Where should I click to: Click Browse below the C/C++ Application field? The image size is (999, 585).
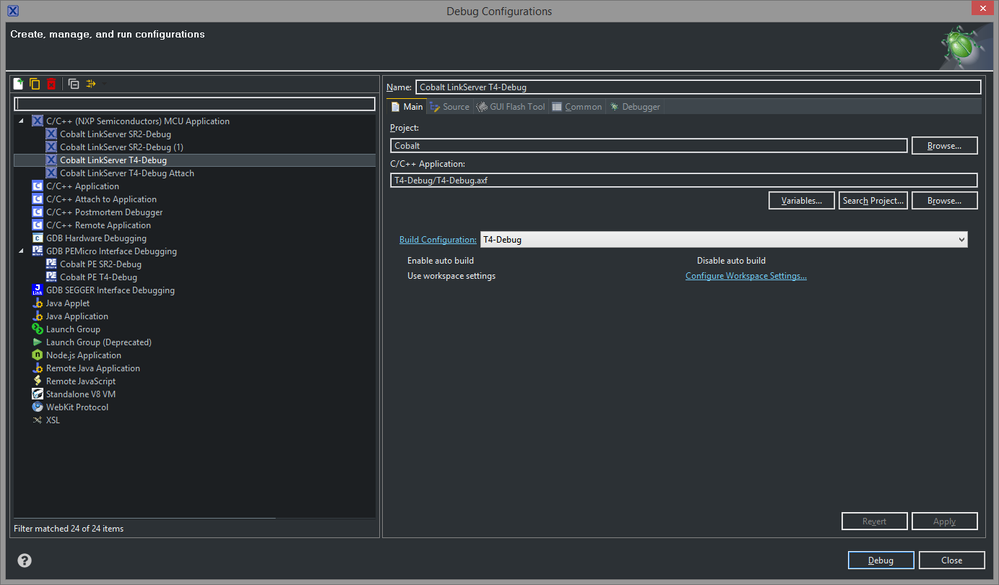944,201
